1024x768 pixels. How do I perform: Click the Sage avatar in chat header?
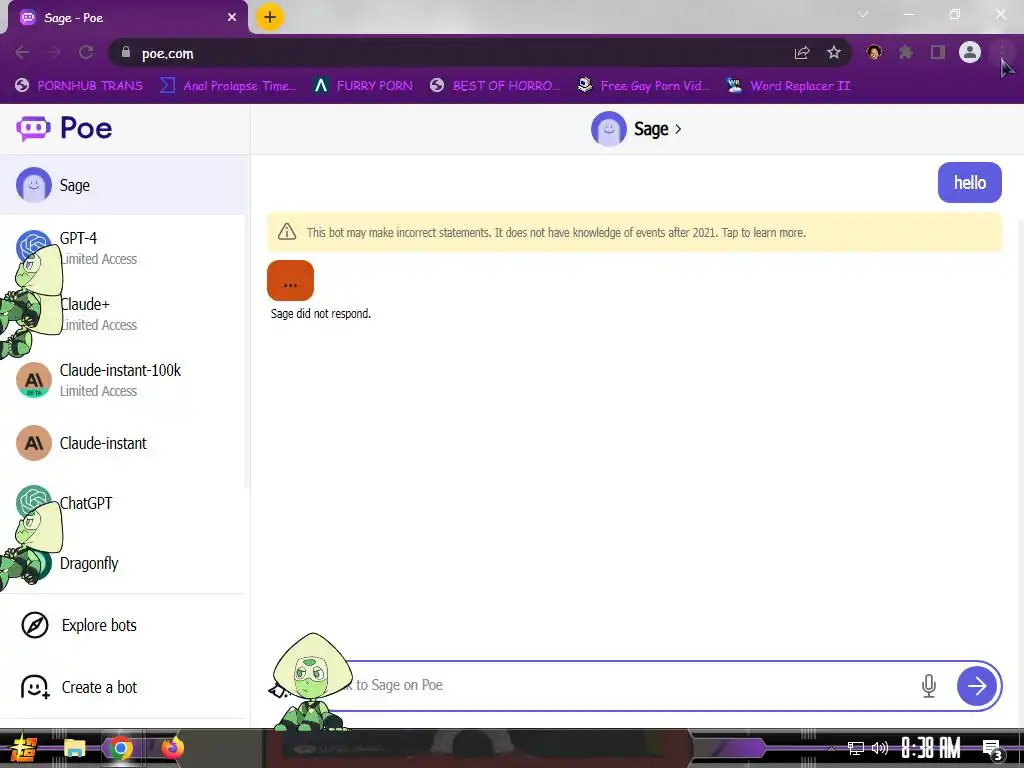tap(609, 129)
